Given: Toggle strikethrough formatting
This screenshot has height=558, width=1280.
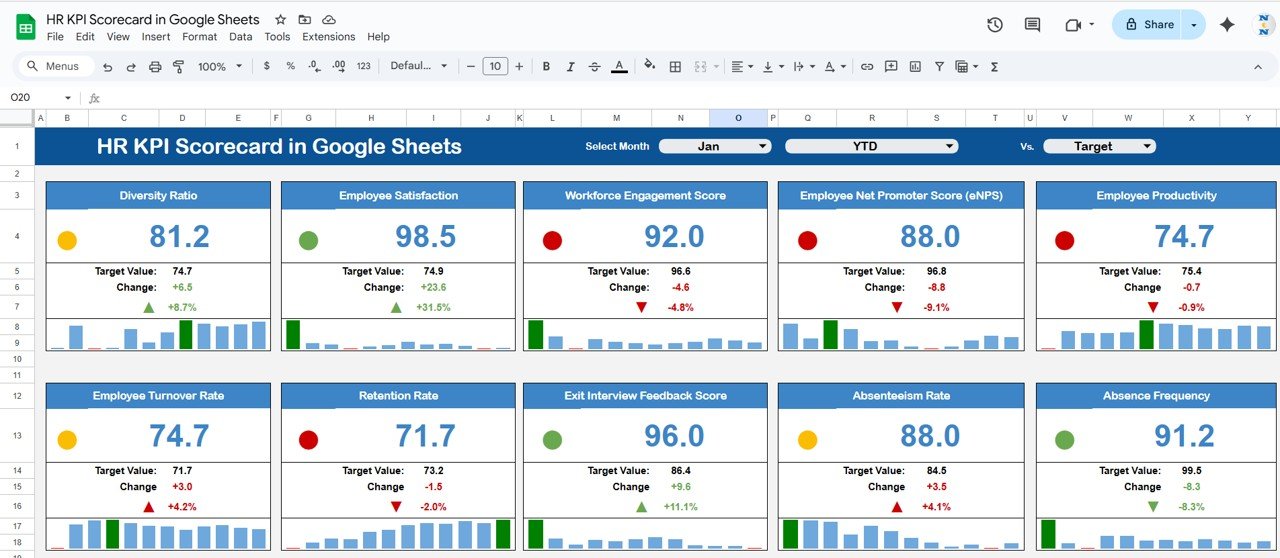Looking at the screenshot, I should 595,67.
